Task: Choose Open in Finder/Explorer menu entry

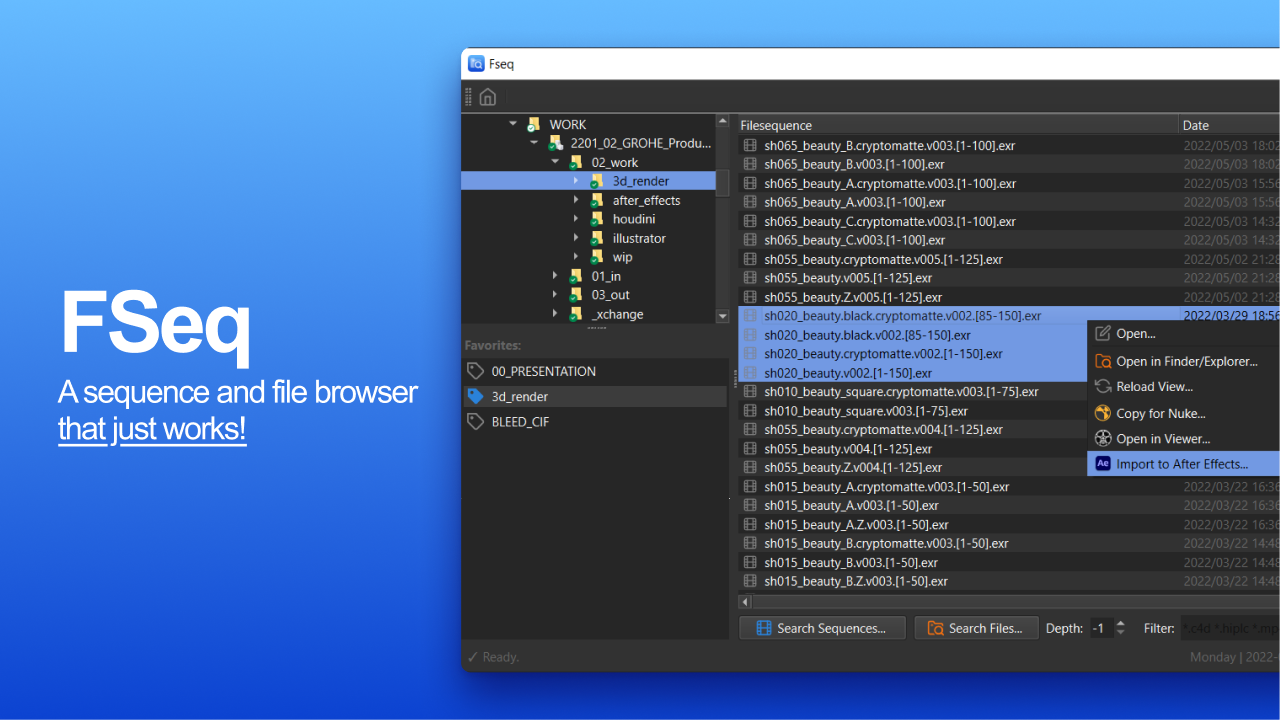Action: tap(1186, 361)
